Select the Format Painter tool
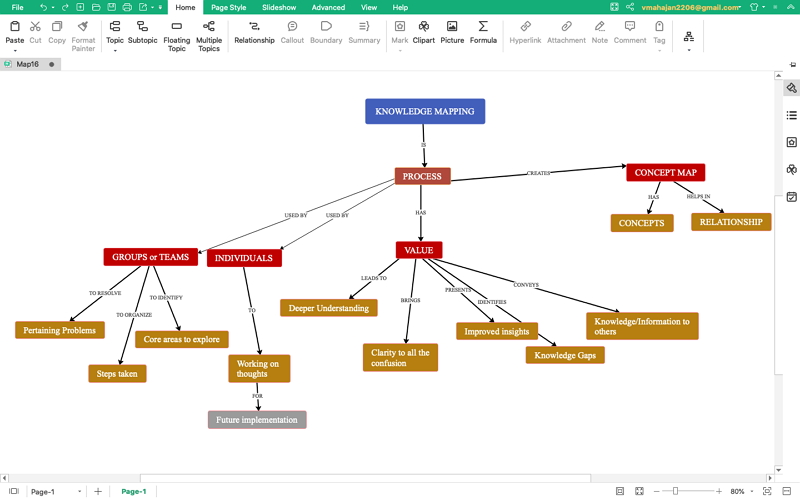 point(83,35)
